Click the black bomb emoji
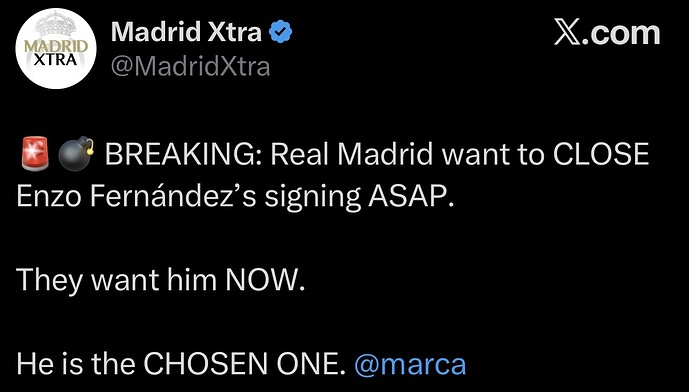Screen dimensions: 689x392 76,154
